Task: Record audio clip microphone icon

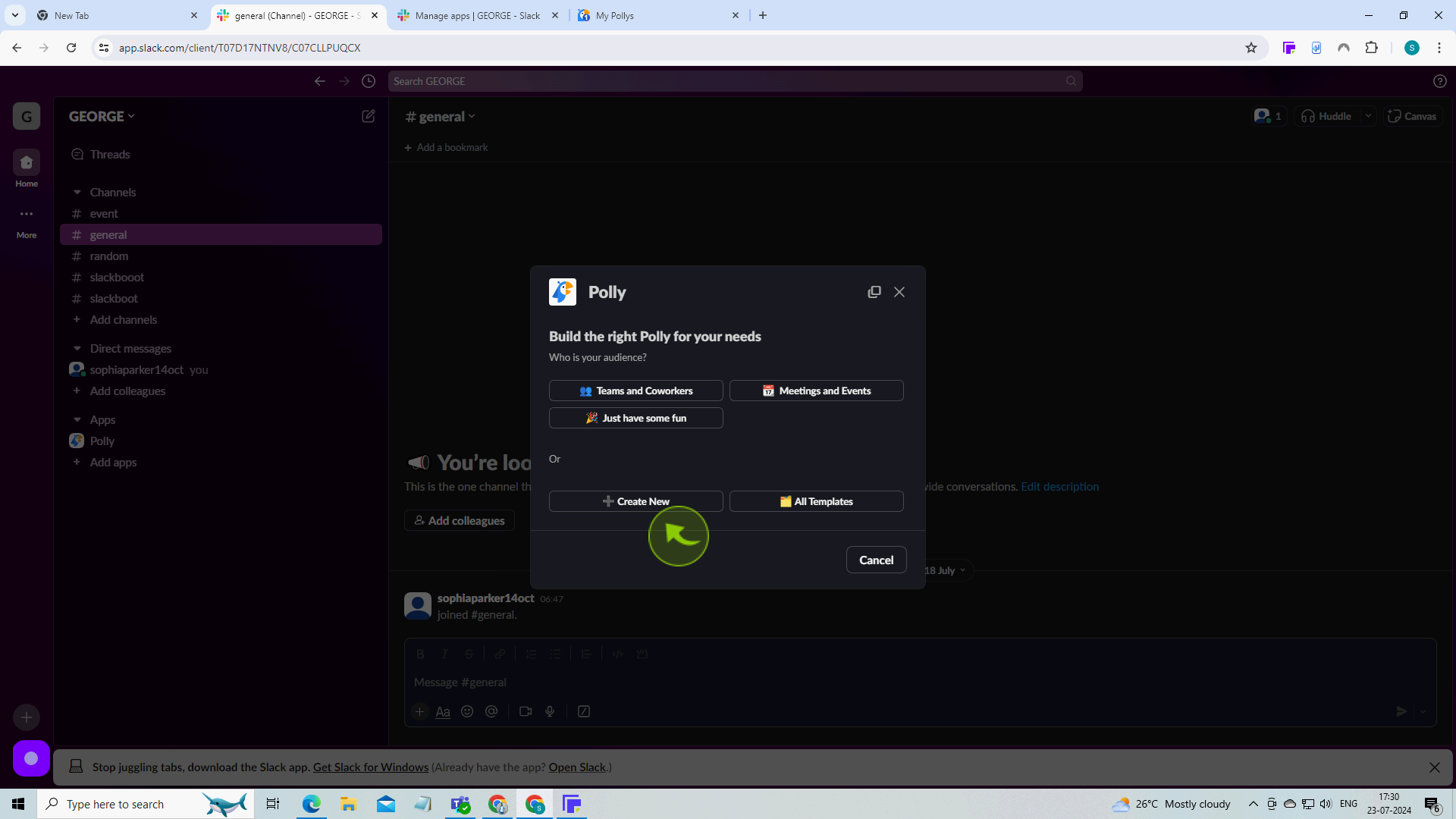Action: click(550, 711)
